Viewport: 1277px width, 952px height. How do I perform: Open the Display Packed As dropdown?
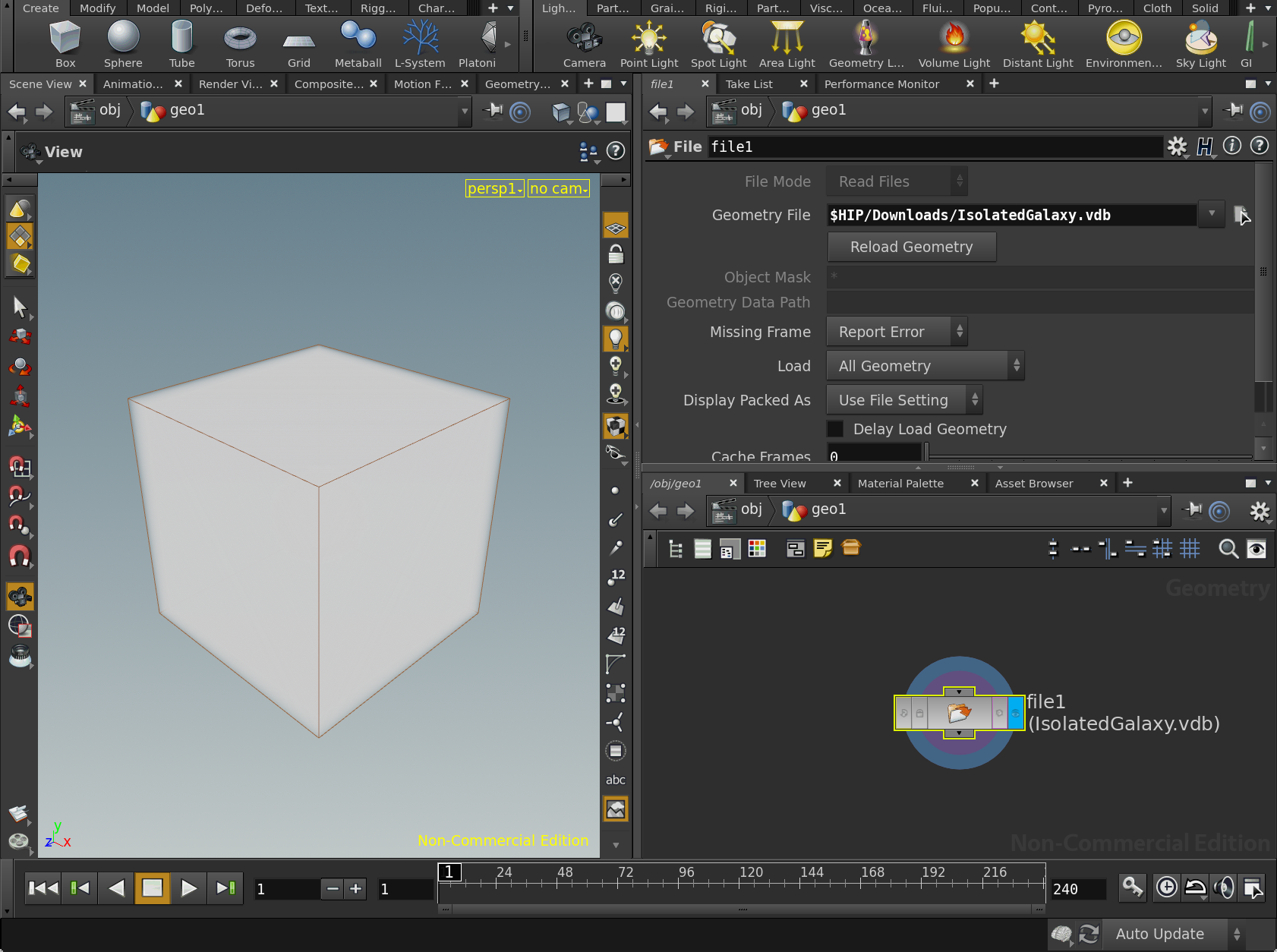tap(904, 400)
